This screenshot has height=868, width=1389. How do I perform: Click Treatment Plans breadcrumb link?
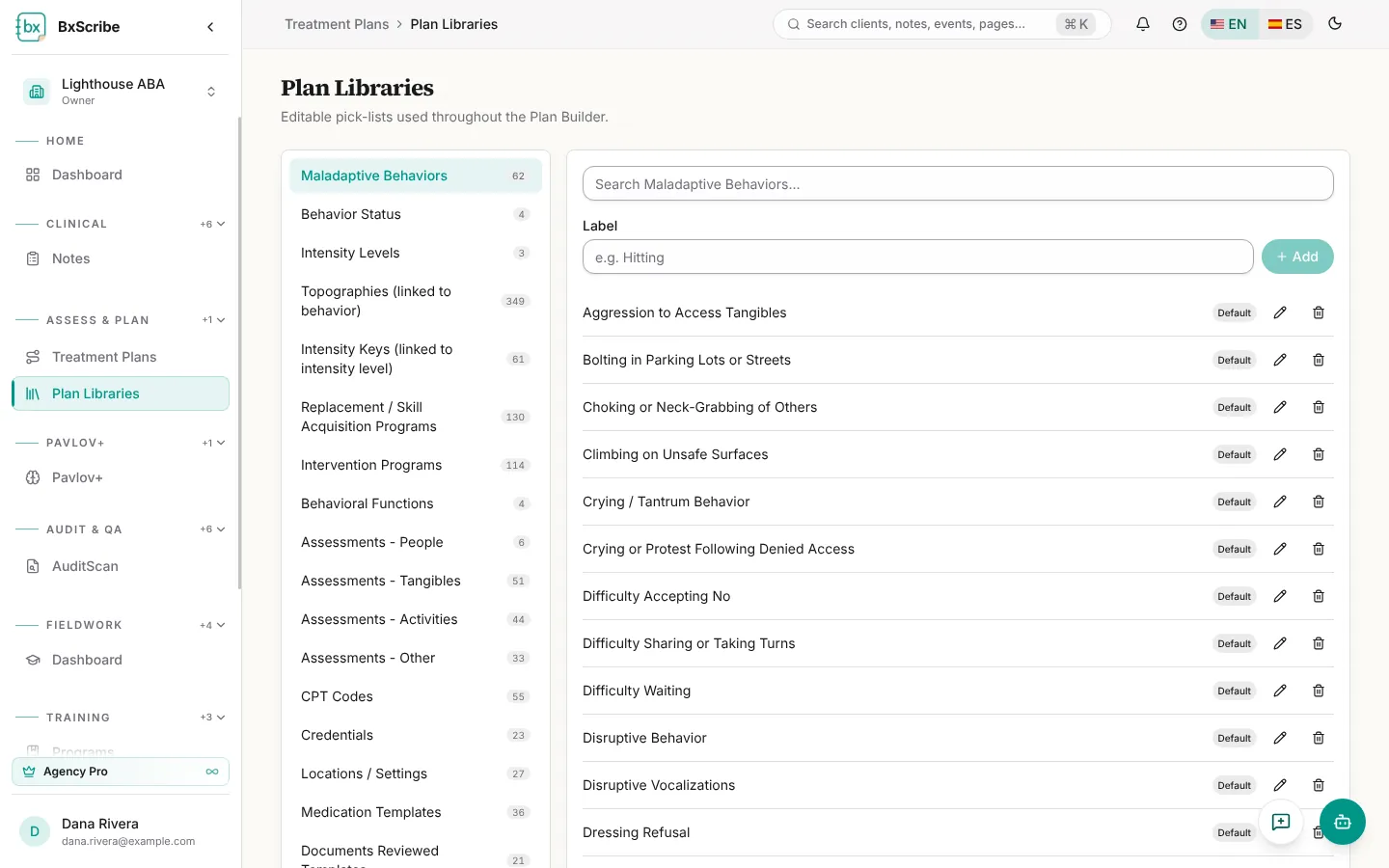337,24
